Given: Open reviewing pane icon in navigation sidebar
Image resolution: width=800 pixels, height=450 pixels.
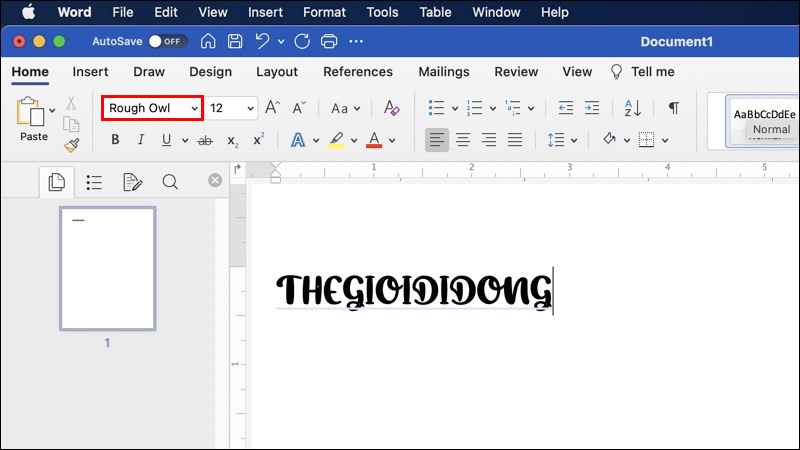Looking at the screenshot, I should coord(133,182).
